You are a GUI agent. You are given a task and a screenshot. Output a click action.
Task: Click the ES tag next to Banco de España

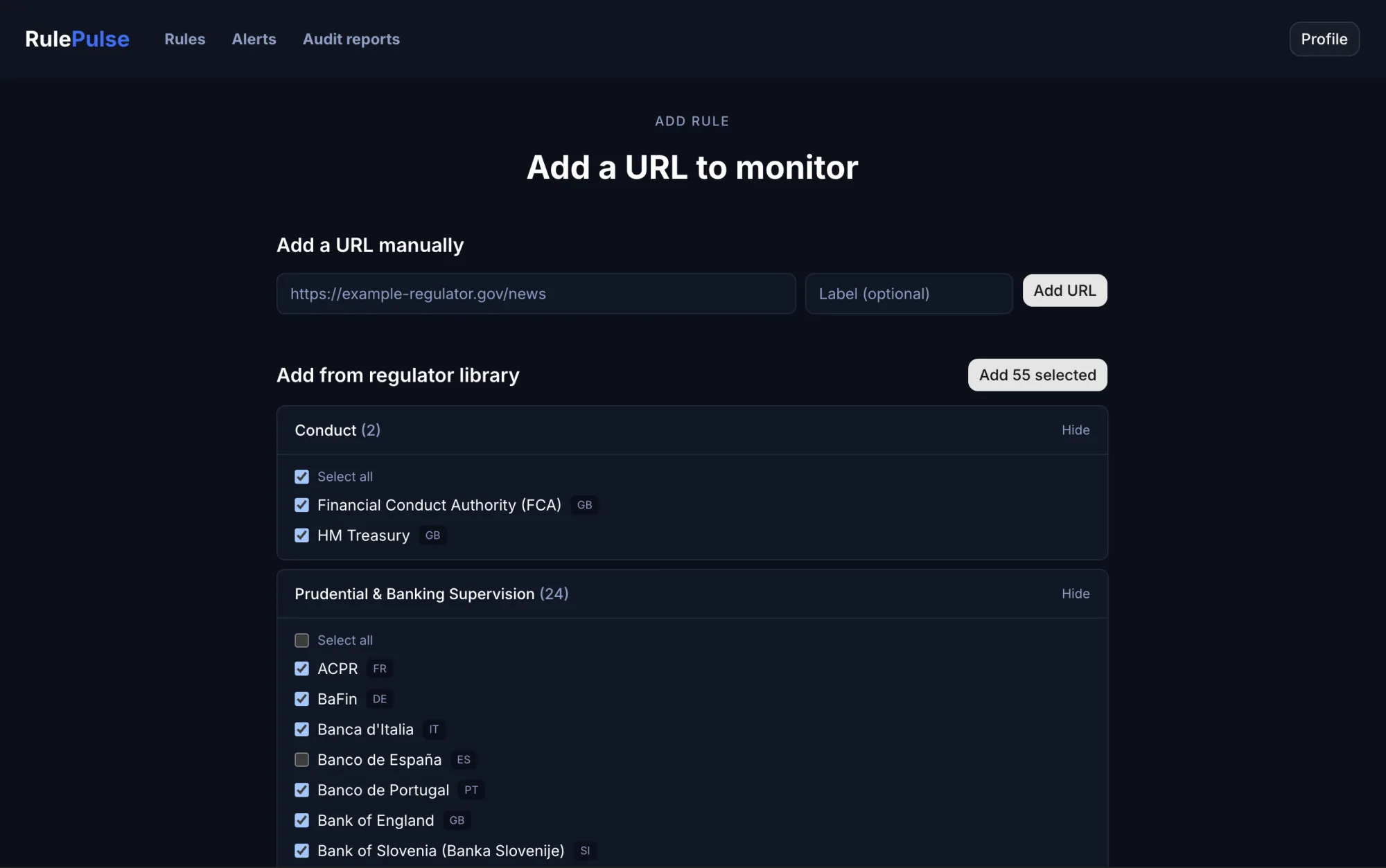click(464, 760)
